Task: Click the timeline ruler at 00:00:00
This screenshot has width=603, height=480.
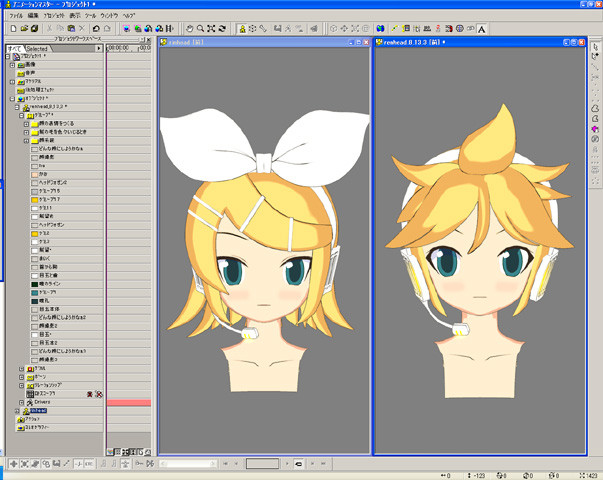Action: click(117, 47)
